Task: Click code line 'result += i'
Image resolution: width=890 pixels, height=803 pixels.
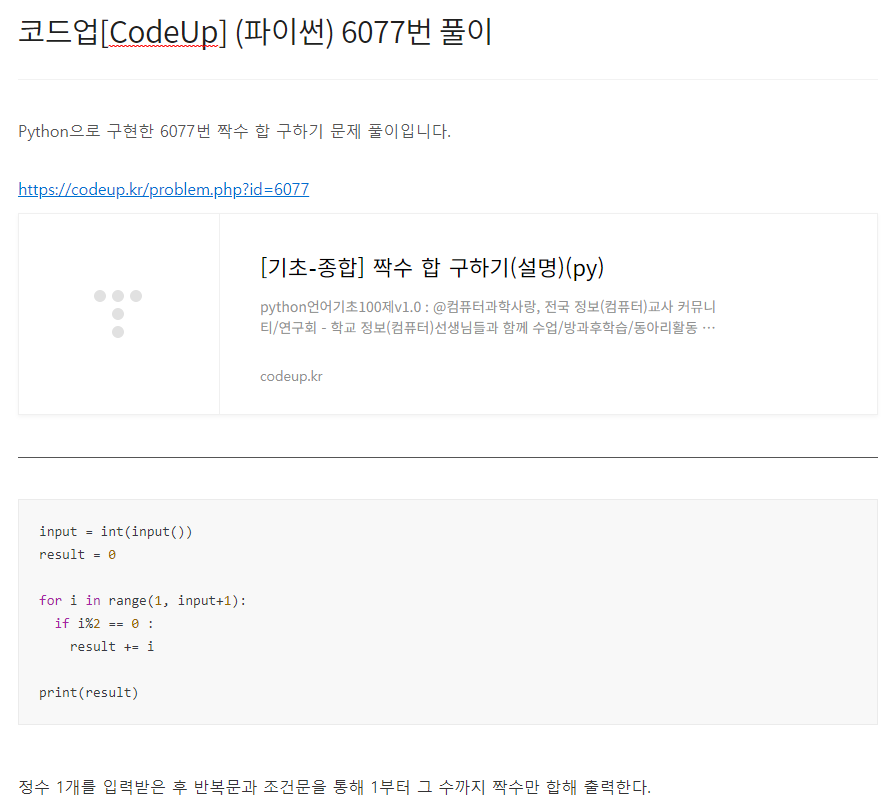Action: click(x=112, y=646)
